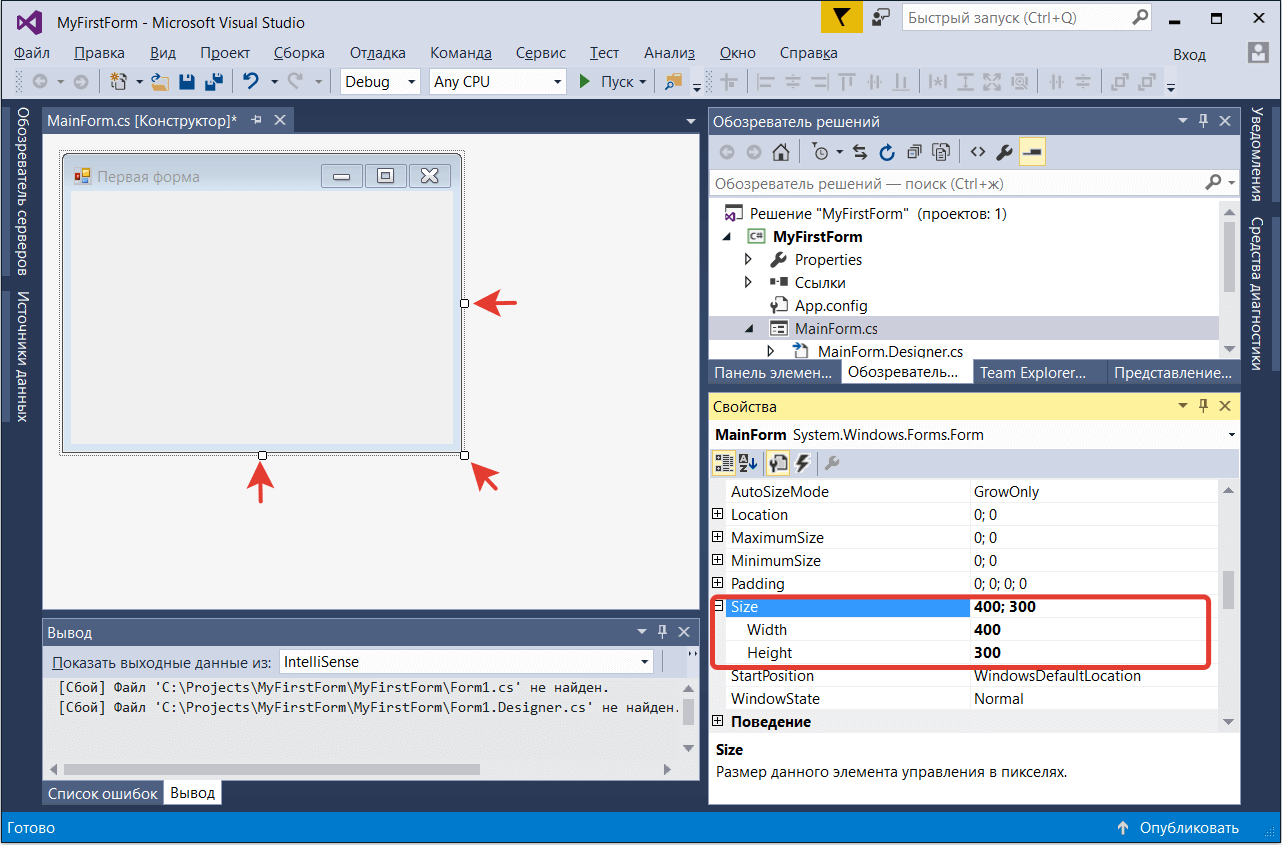Open the Отладка menu
Screen dimensions: 1282x845
tap(378, 53)
